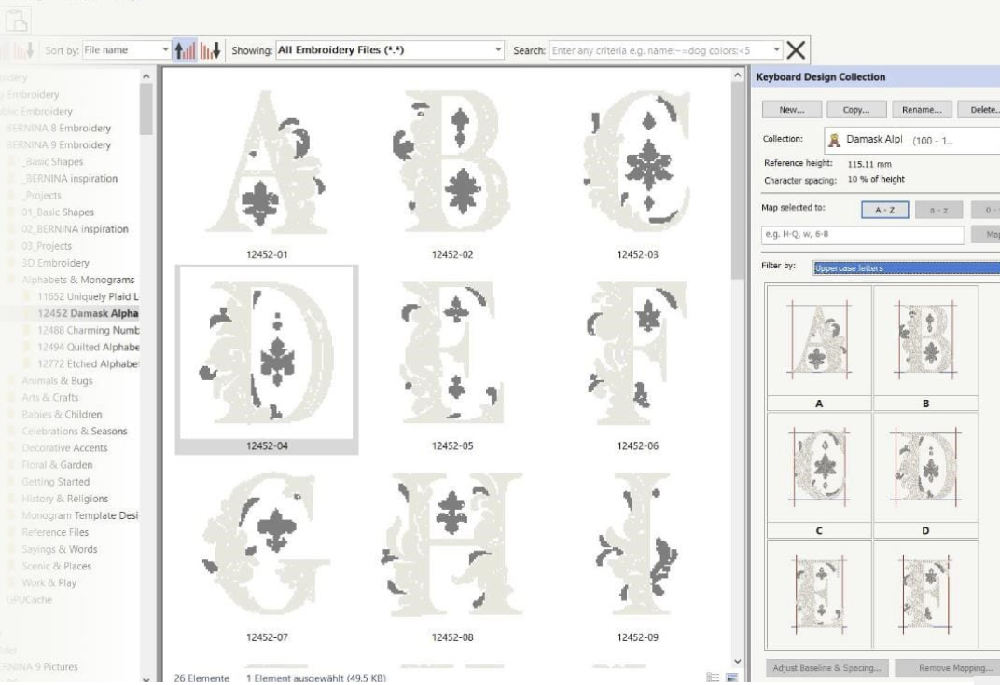Screen dimensions: 1000x685
Task: Click the mapped letter A design tile
Action: (x=819, y=347)
